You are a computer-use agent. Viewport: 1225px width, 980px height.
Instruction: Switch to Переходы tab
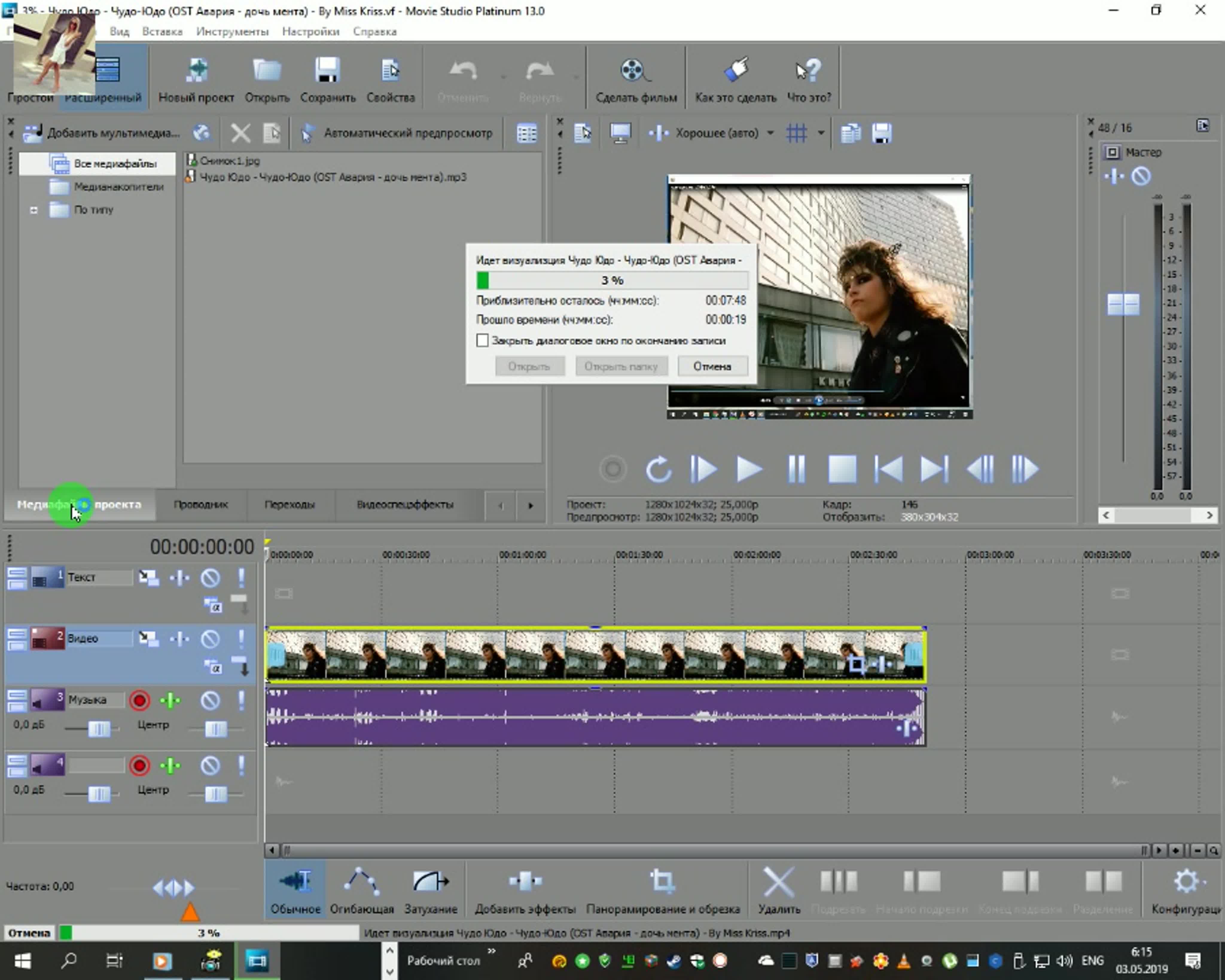click(290, 505)
